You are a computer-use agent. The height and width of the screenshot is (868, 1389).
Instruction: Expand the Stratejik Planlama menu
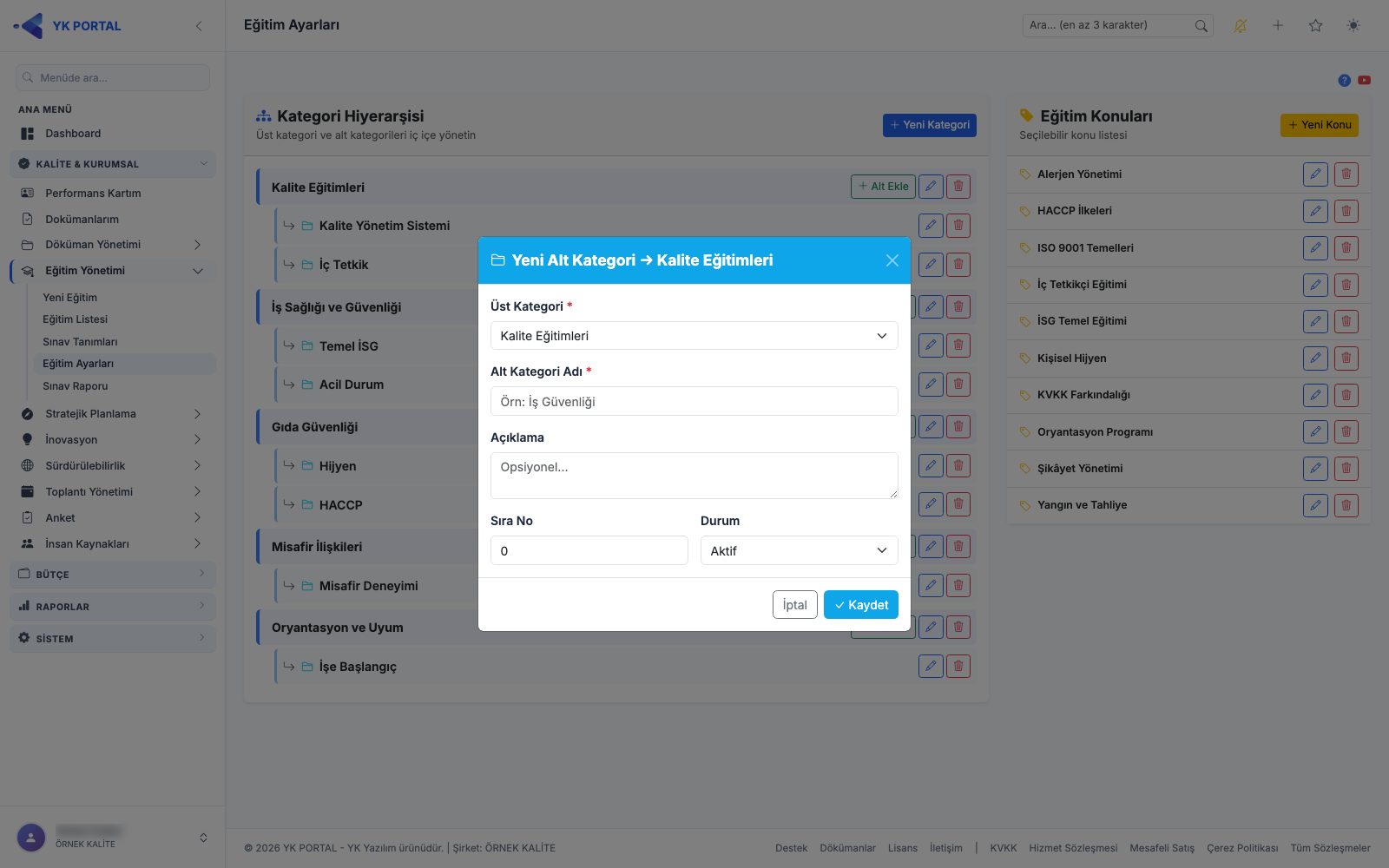[113, 414]
